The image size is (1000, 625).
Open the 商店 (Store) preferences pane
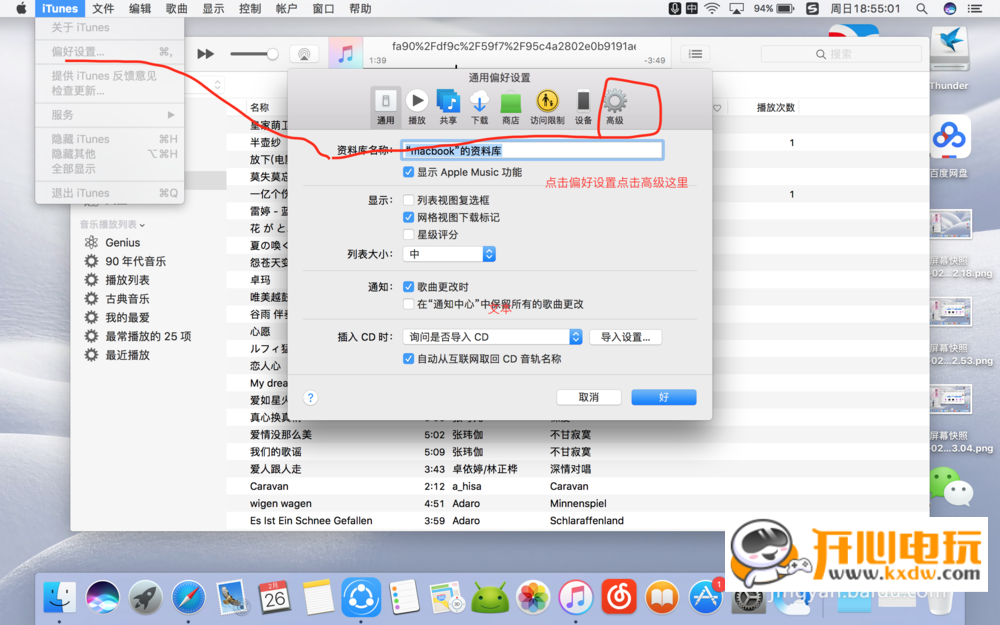[x=511, y=105]
